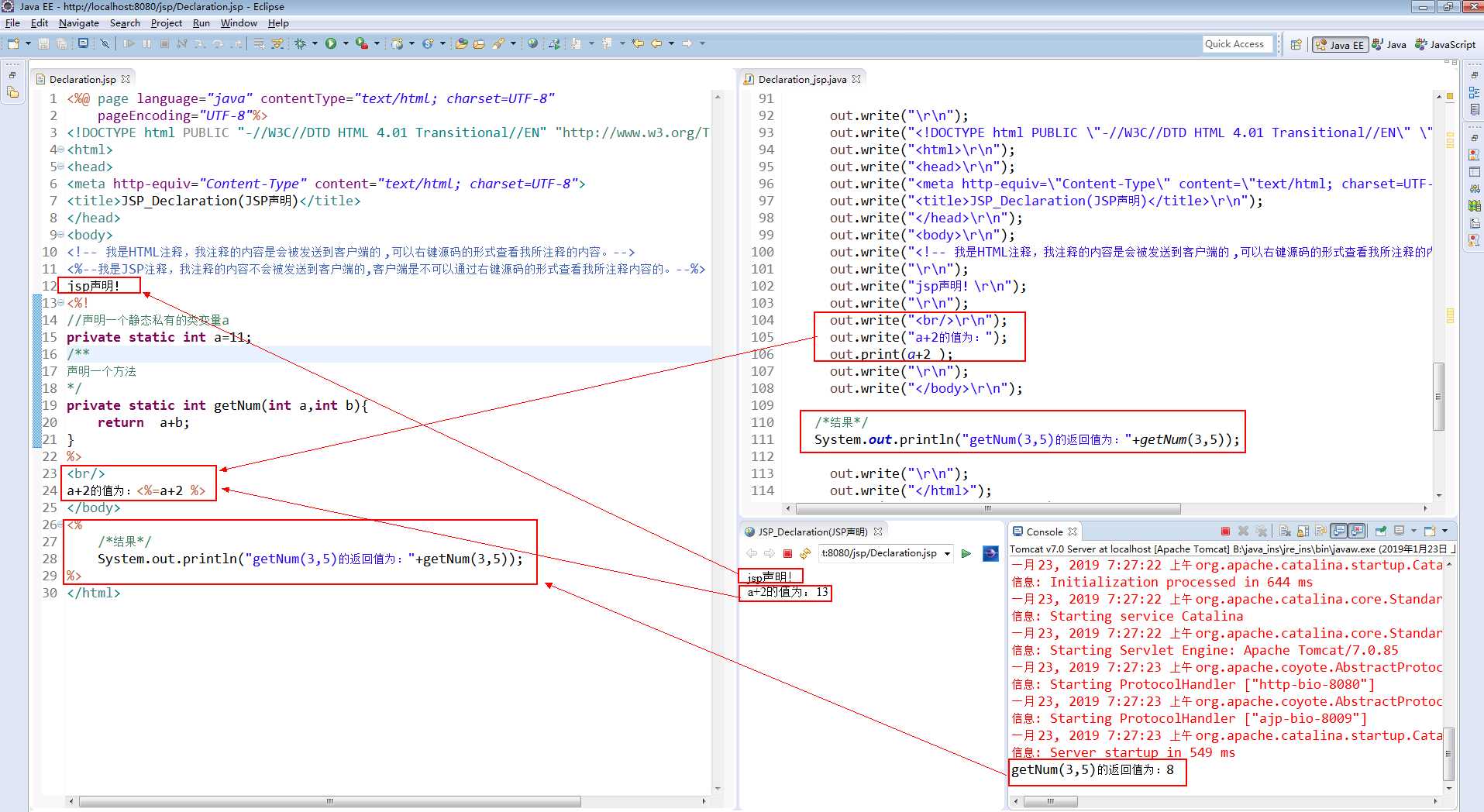
Task: Collapse the scriptlet fold at line 26
Action: point(61,525)
